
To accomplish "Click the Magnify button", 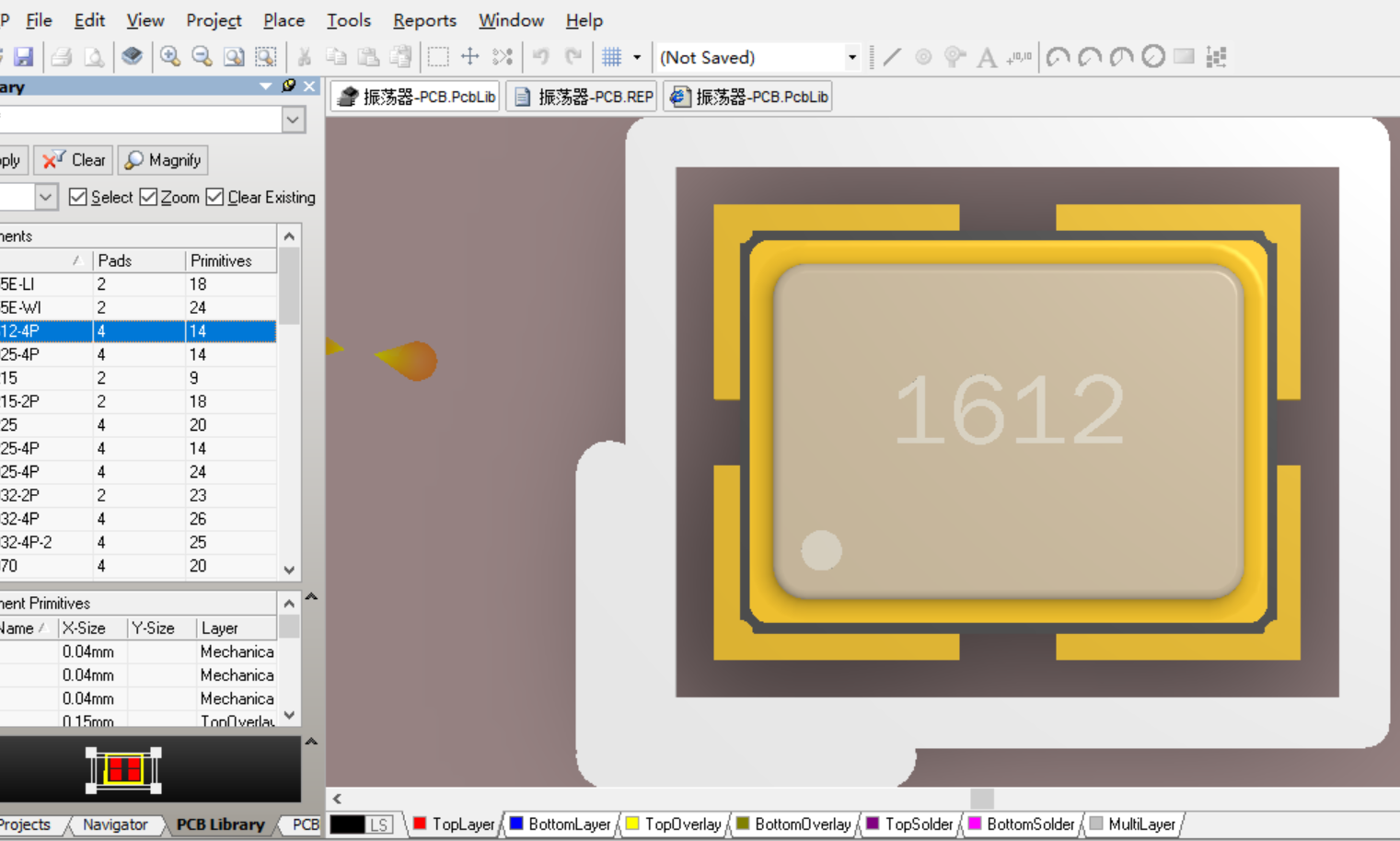I will point(163,160).
